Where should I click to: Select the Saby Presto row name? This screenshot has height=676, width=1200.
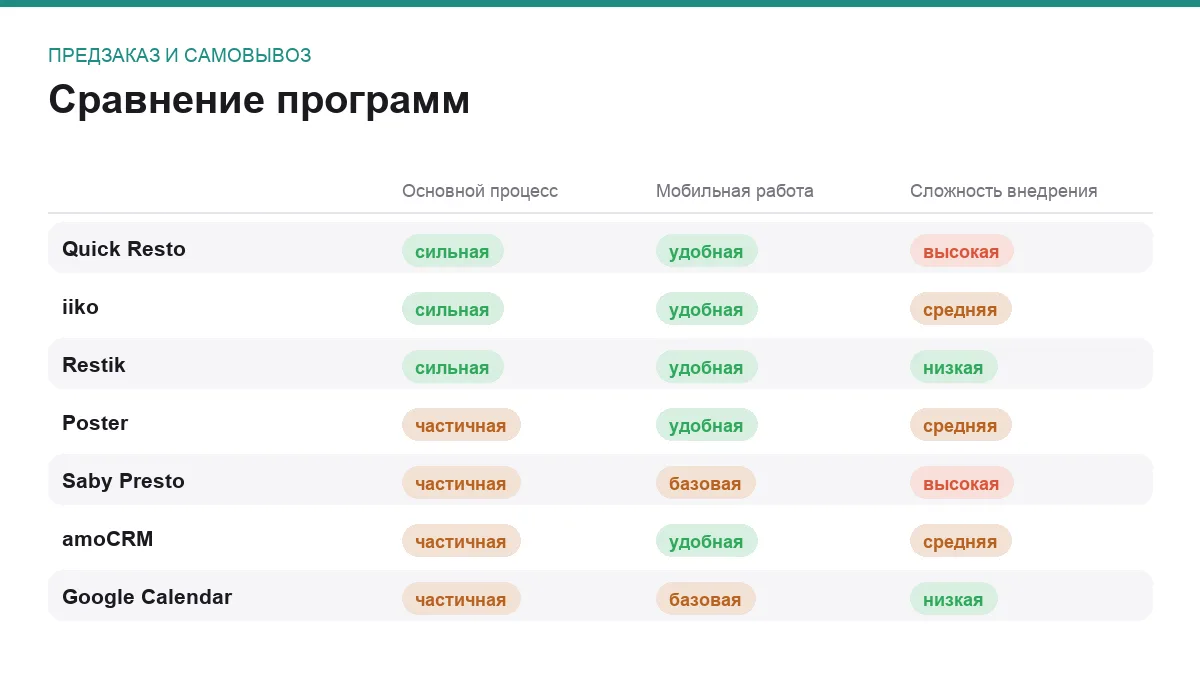(123, 481)
